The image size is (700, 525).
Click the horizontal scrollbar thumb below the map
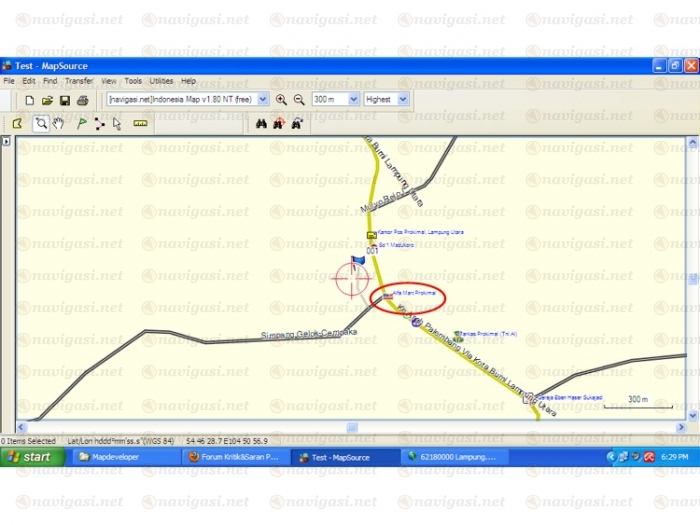[x=352, y=428]
